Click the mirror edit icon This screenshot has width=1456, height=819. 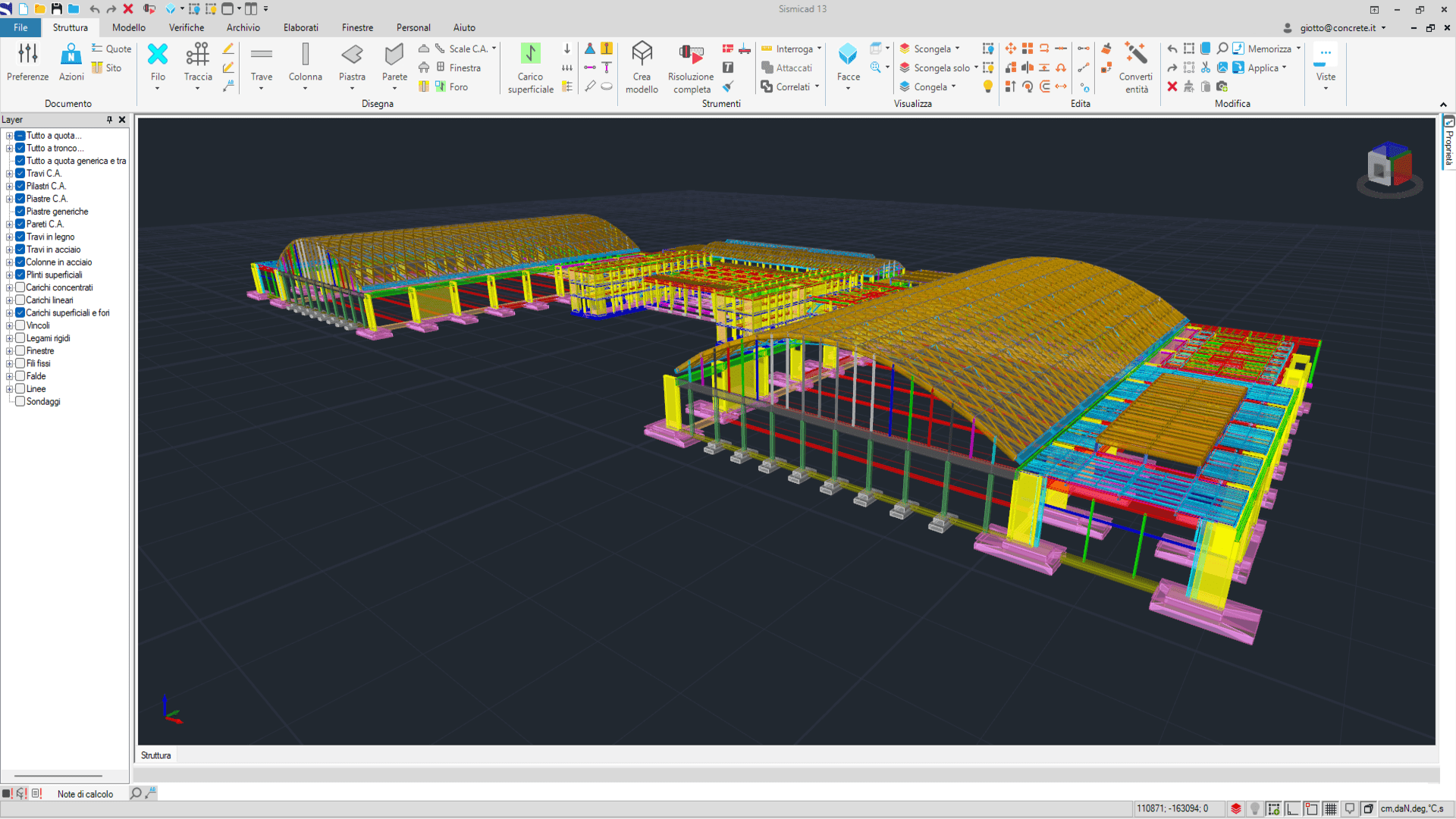point(1028,67)
